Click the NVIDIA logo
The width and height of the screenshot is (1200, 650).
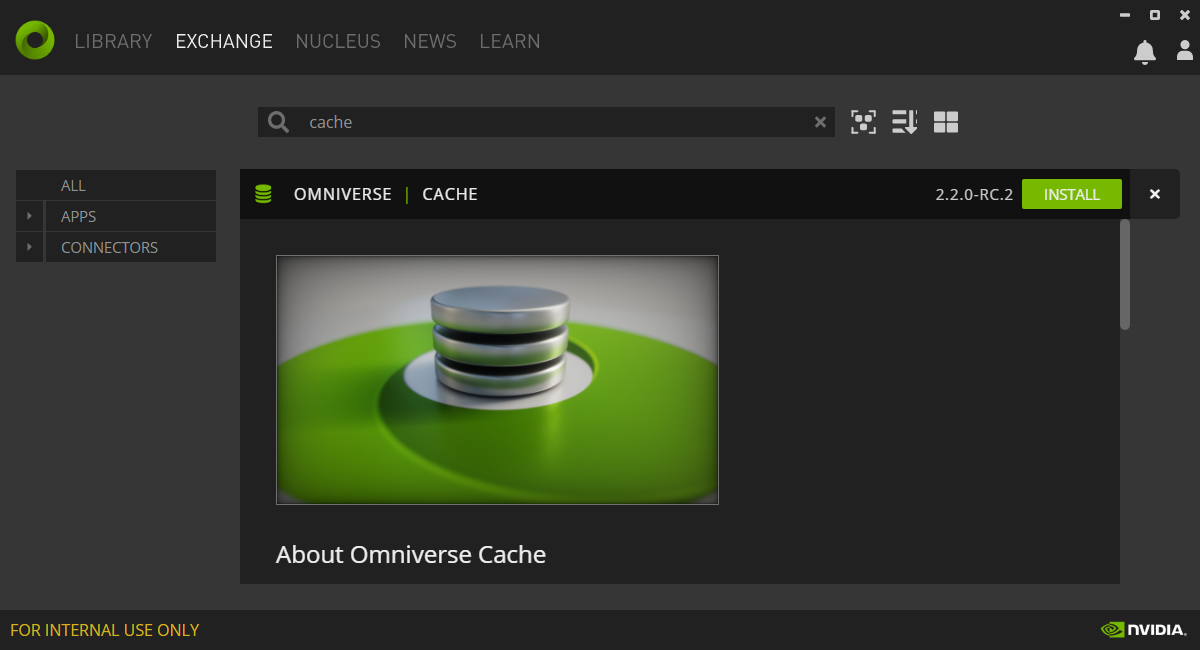coord(1143,630)
